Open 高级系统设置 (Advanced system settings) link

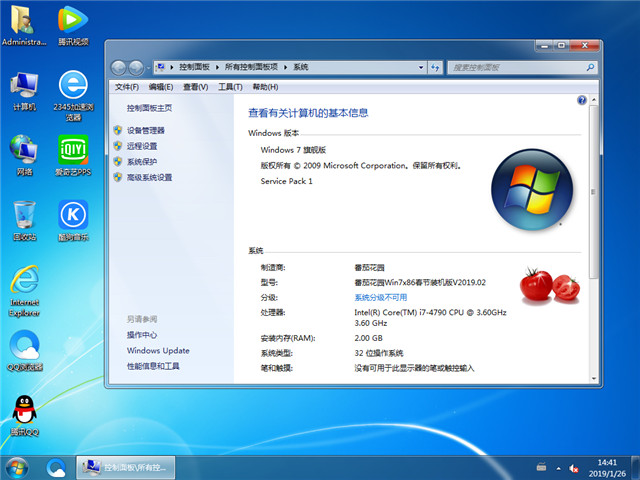(x=149, y=177)
